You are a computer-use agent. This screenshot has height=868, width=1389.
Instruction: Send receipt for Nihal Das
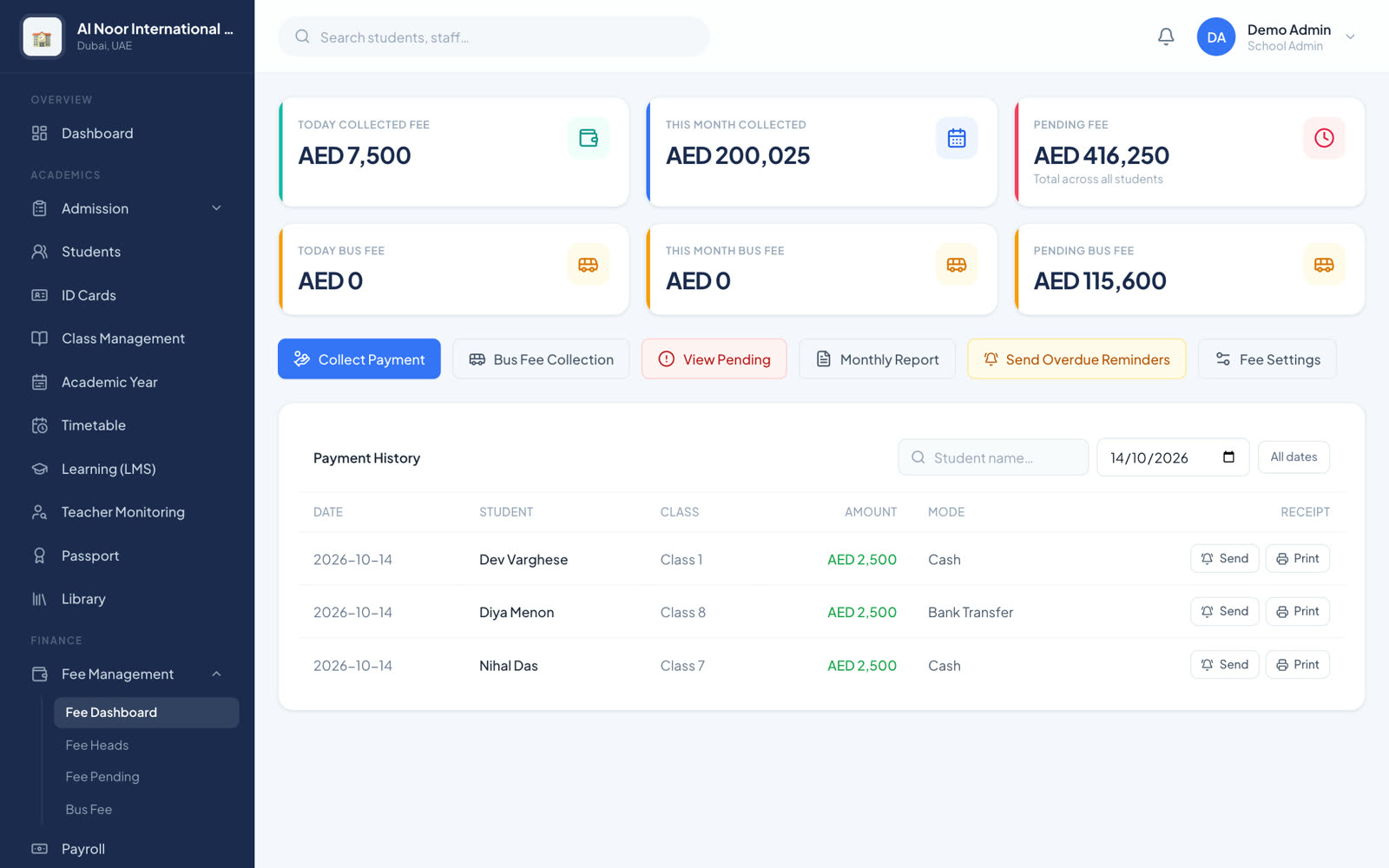click(1224, 665)
